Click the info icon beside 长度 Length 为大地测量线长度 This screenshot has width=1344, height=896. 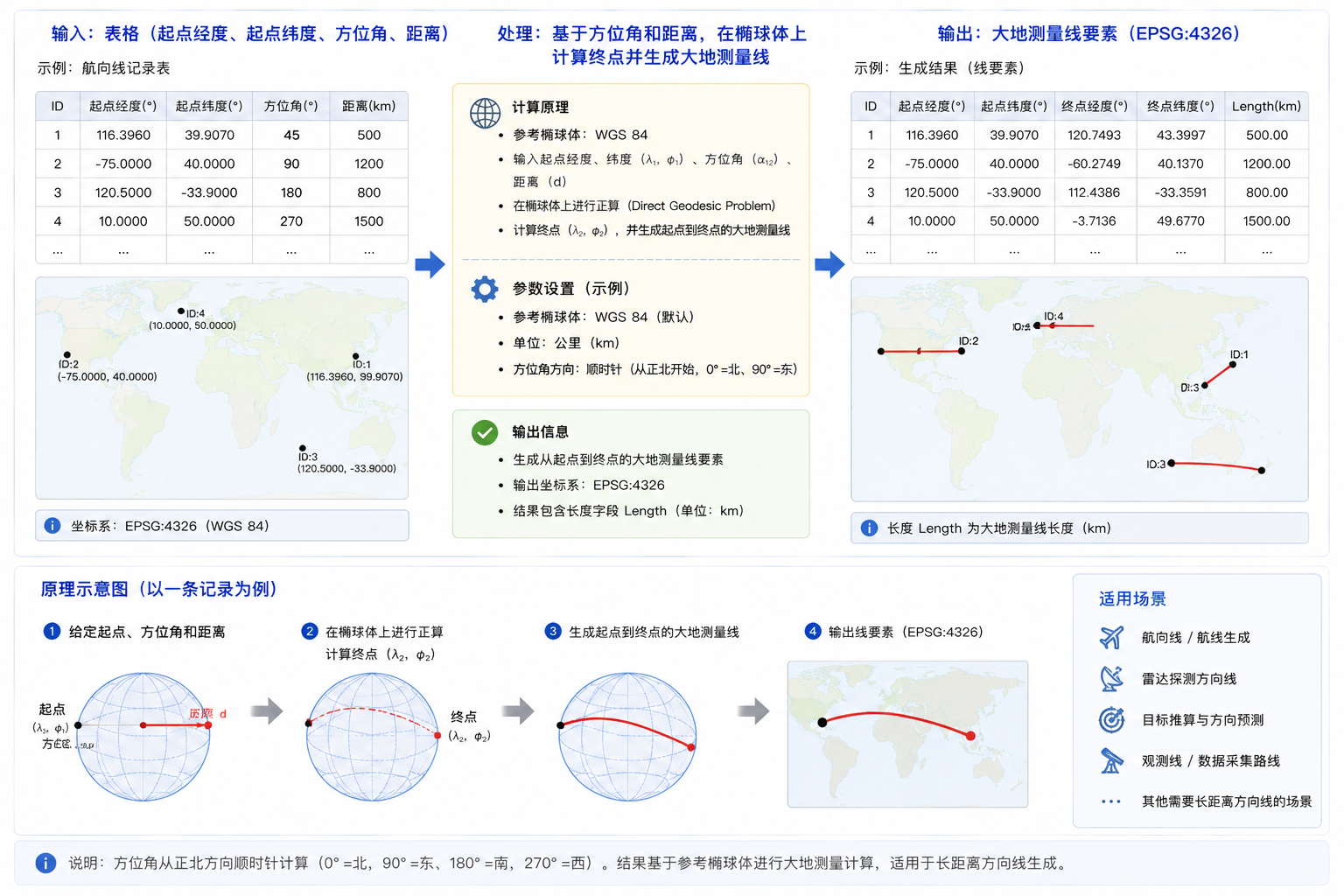click(869, 528)
